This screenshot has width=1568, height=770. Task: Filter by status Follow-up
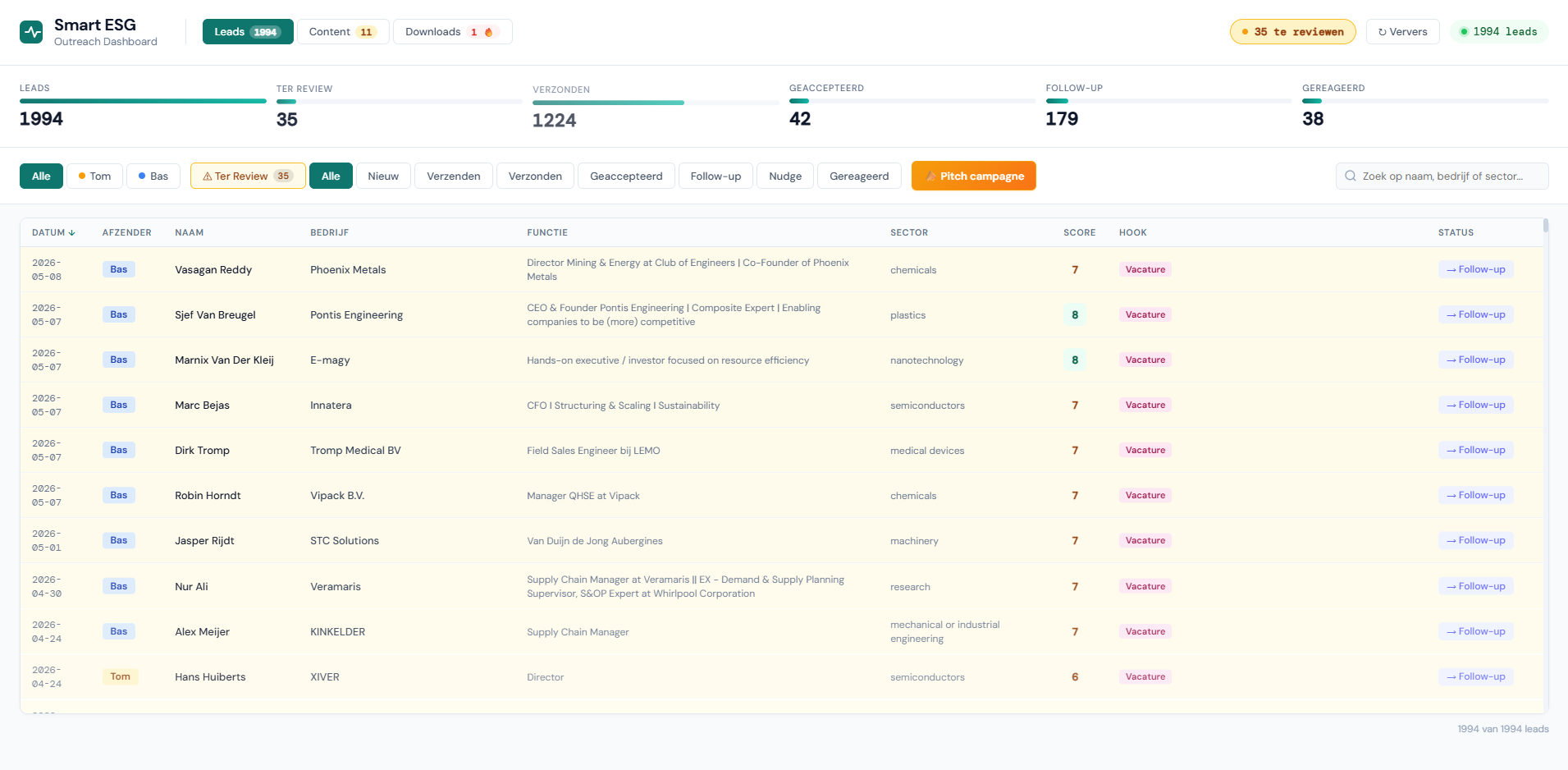(x=715, y=176)
